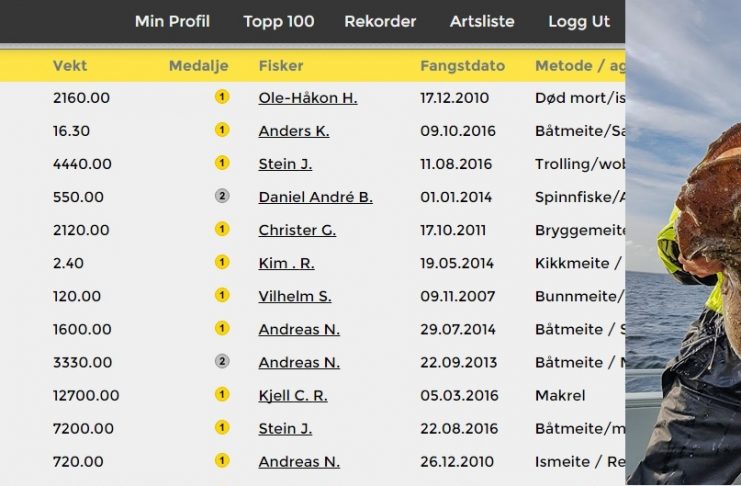Image resolution: width=741 pixels, height=486 pixels.
Task: Click gold medal icon beside Kjell C. R.
Action: coord(222,395)
